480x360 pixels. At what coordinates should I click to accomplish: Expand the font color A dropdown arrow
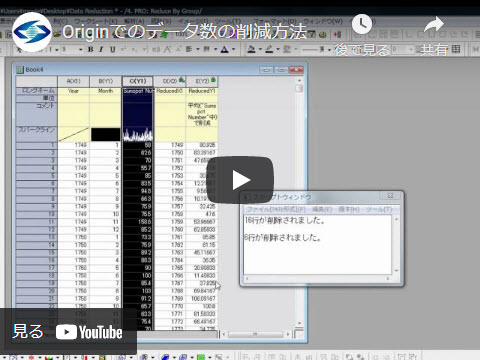tap(233, 49)
